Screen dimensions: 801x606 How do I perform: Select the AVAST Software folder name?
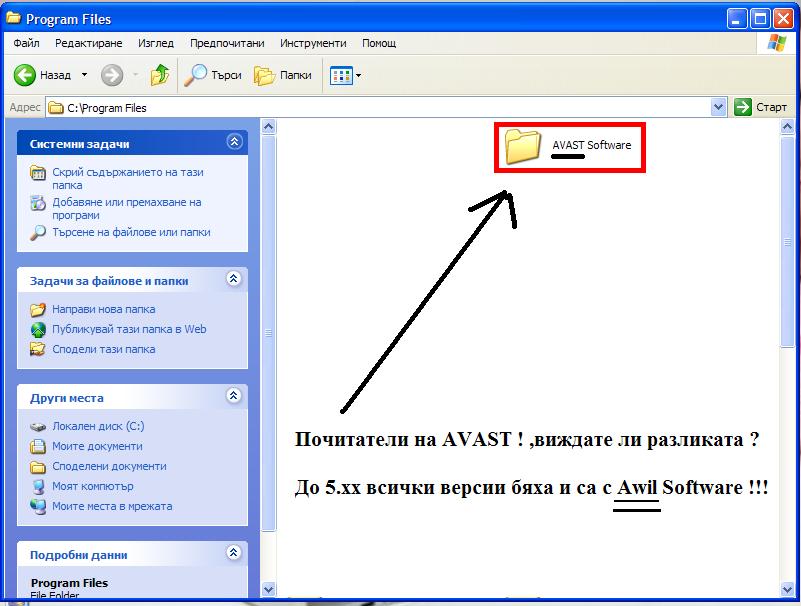point(592,145)
